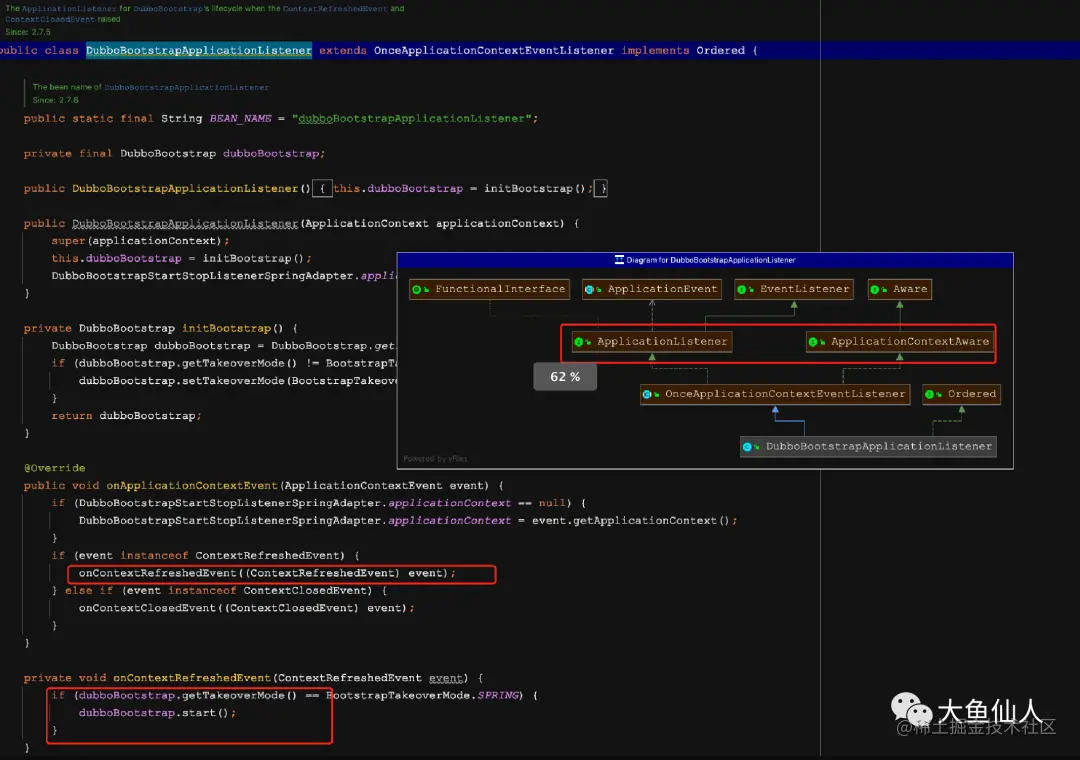Click the ApplicationListener node icon in diagram
This screenshot has height=760, width=1080.
pyautogui.click(x=579, y=342)
